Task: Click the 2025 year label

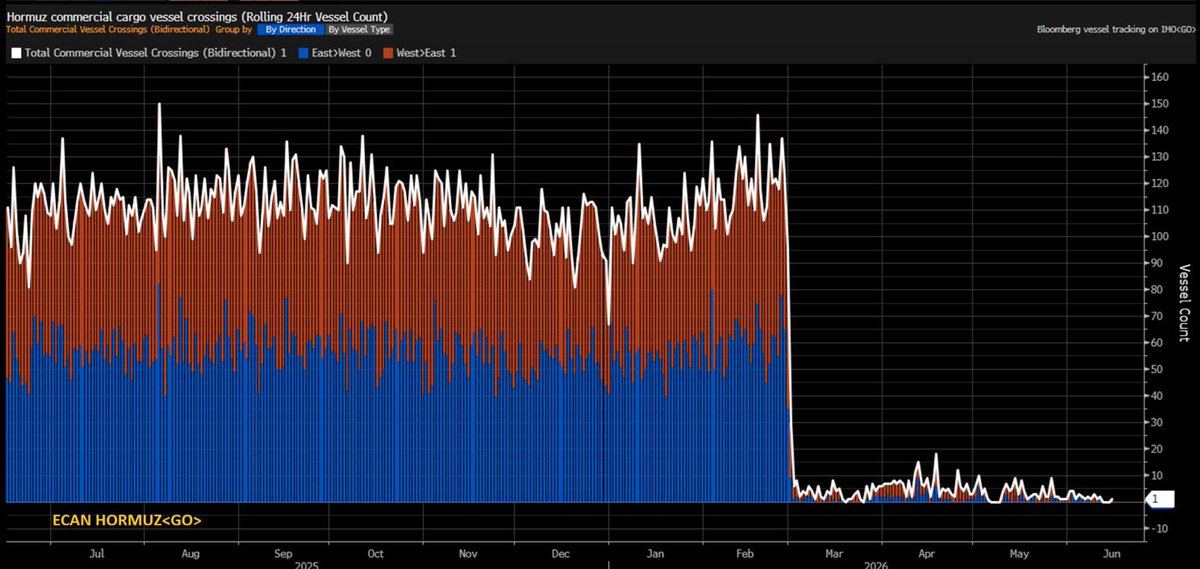Action: 305,563
